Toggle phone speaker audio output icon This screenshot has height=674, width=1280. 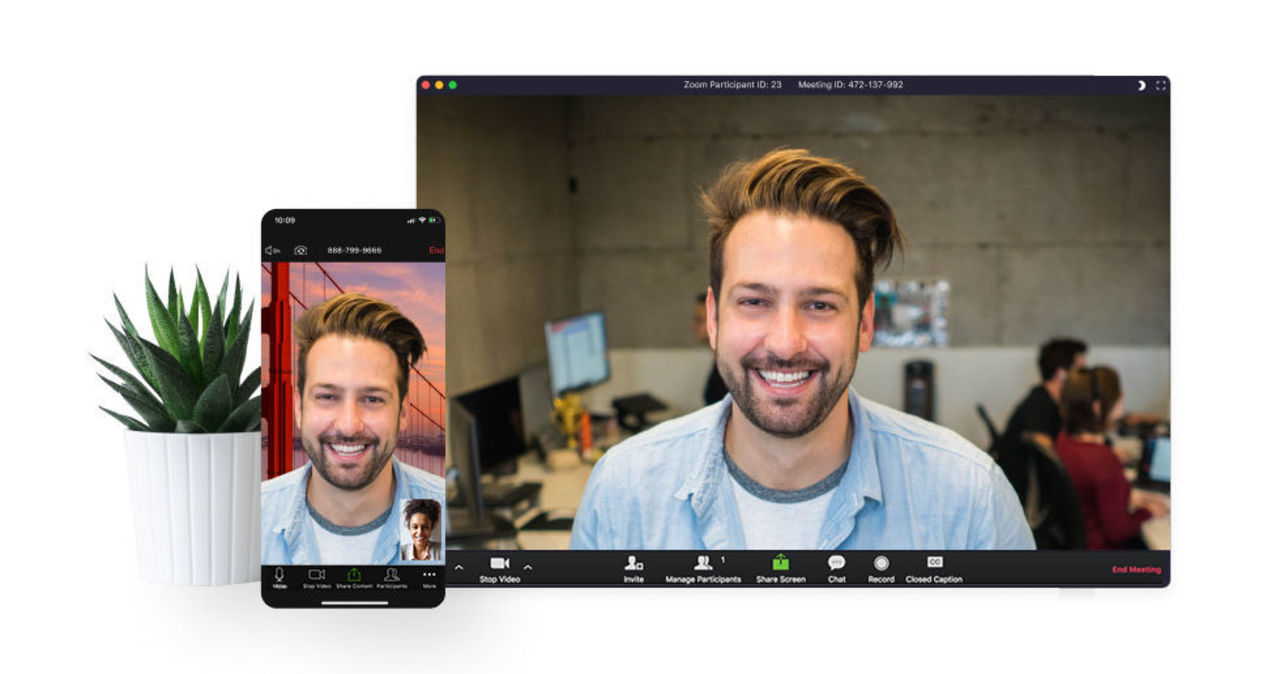(272, 250)
